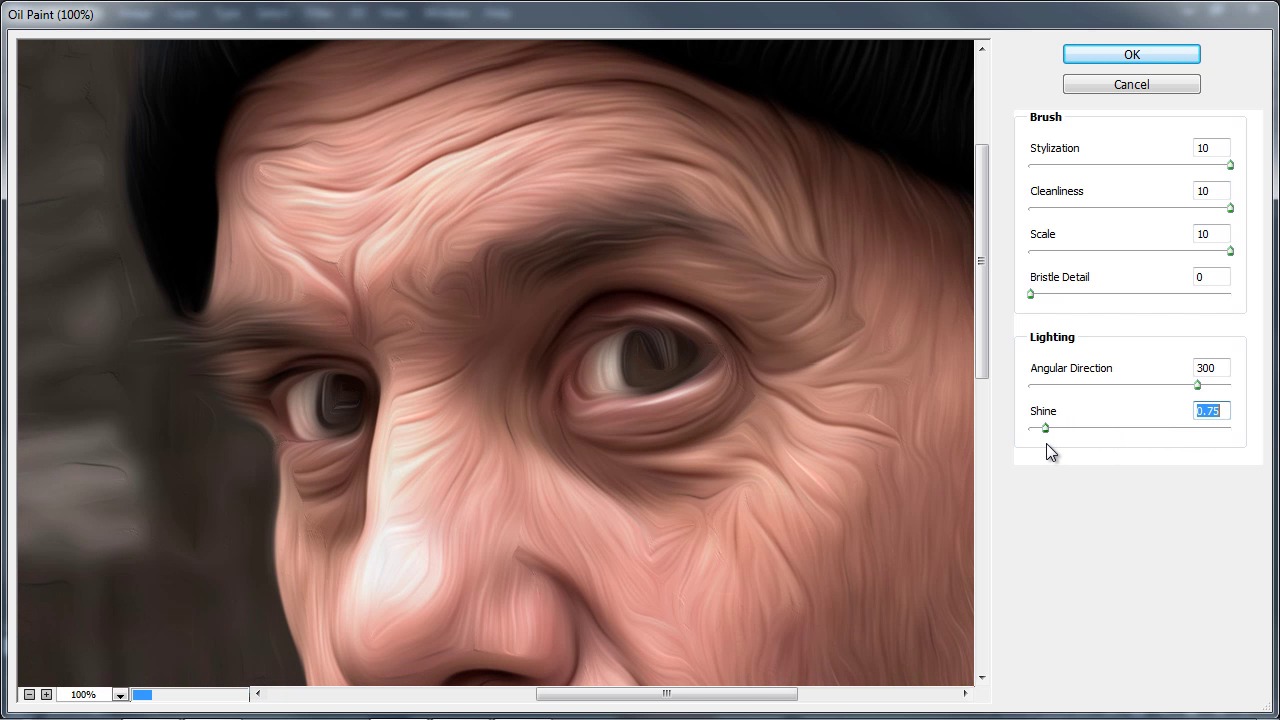Click the Shine value field
This screenshot has width=1280, height=720.
coord(1211,411)
